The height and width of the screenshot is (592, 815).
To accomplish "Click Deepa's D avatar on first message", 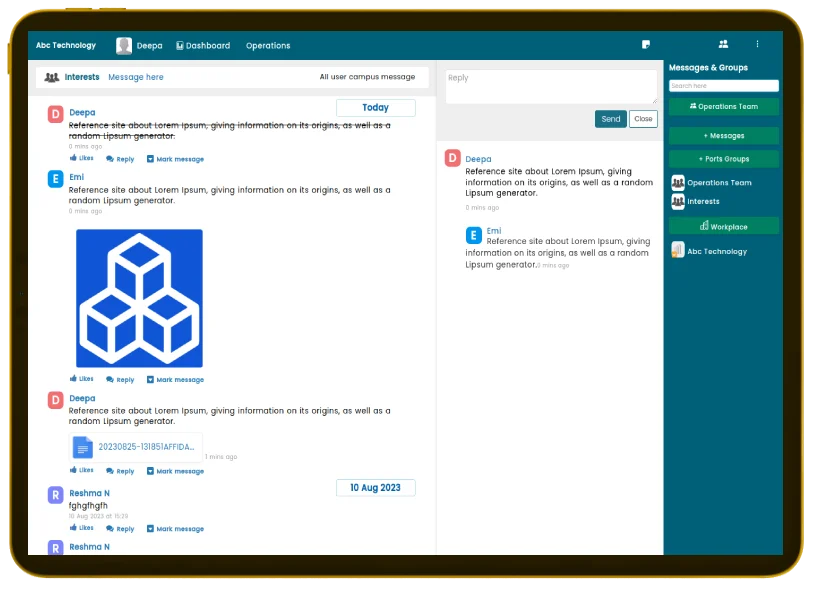I will coord(56,114).
